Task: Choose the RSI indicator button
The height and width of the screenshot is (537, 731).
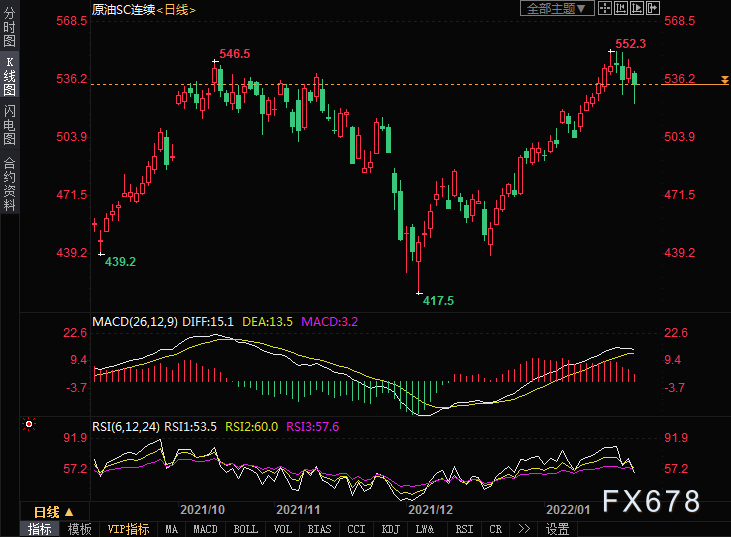Action: click(464, 529)
